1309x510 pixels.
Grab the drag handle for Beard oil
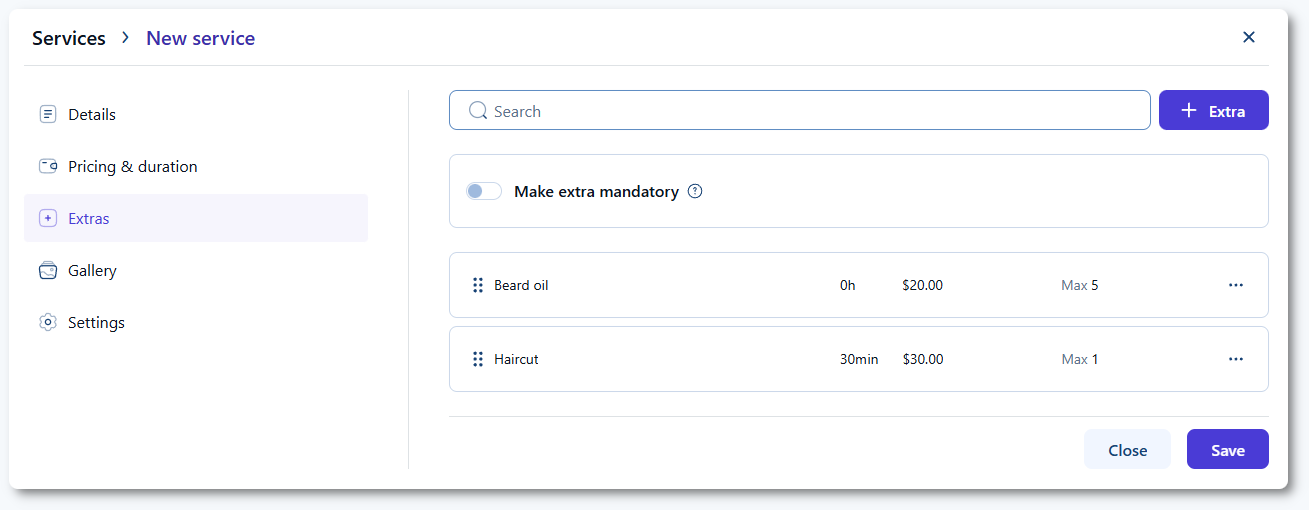pyautogui.click(x=477, y=285)
